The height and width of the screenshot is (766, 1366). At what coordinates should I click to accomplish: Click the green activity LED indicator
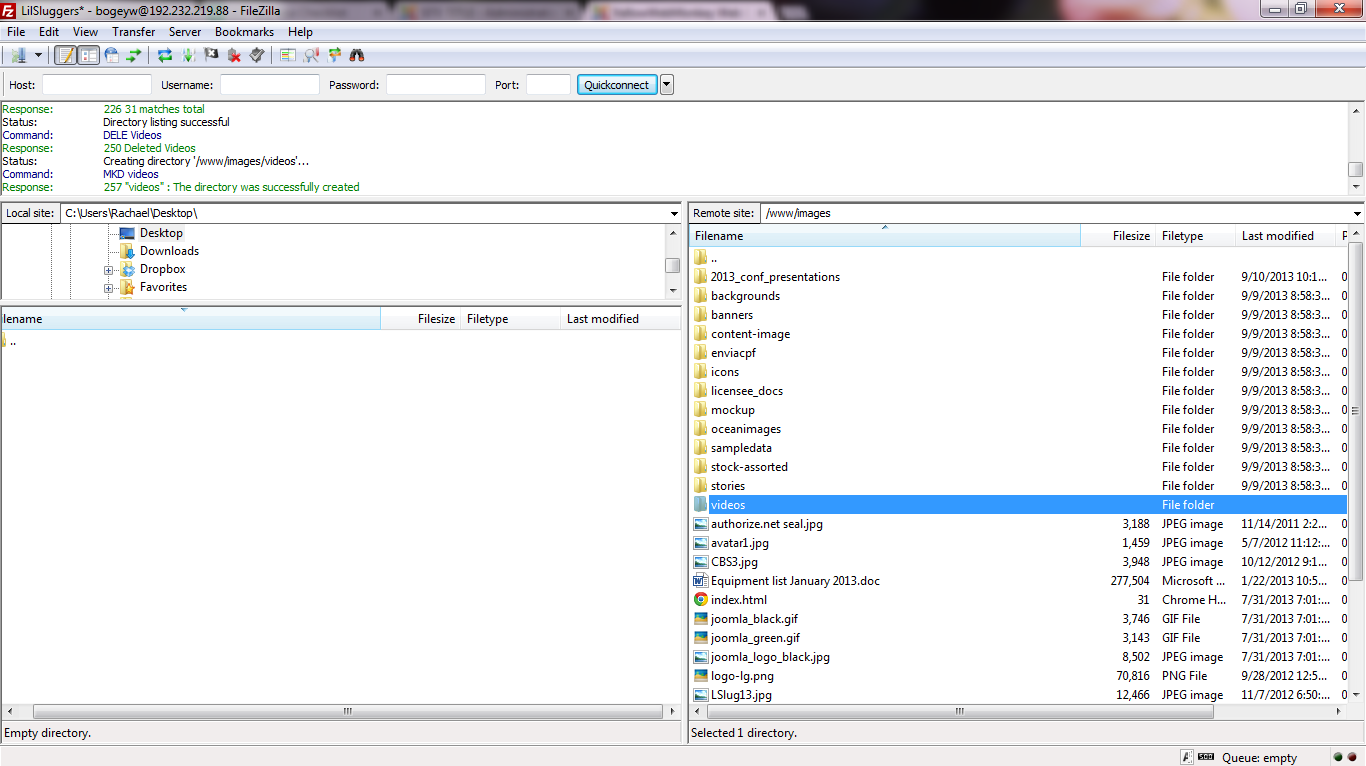tap(1338, 757)
